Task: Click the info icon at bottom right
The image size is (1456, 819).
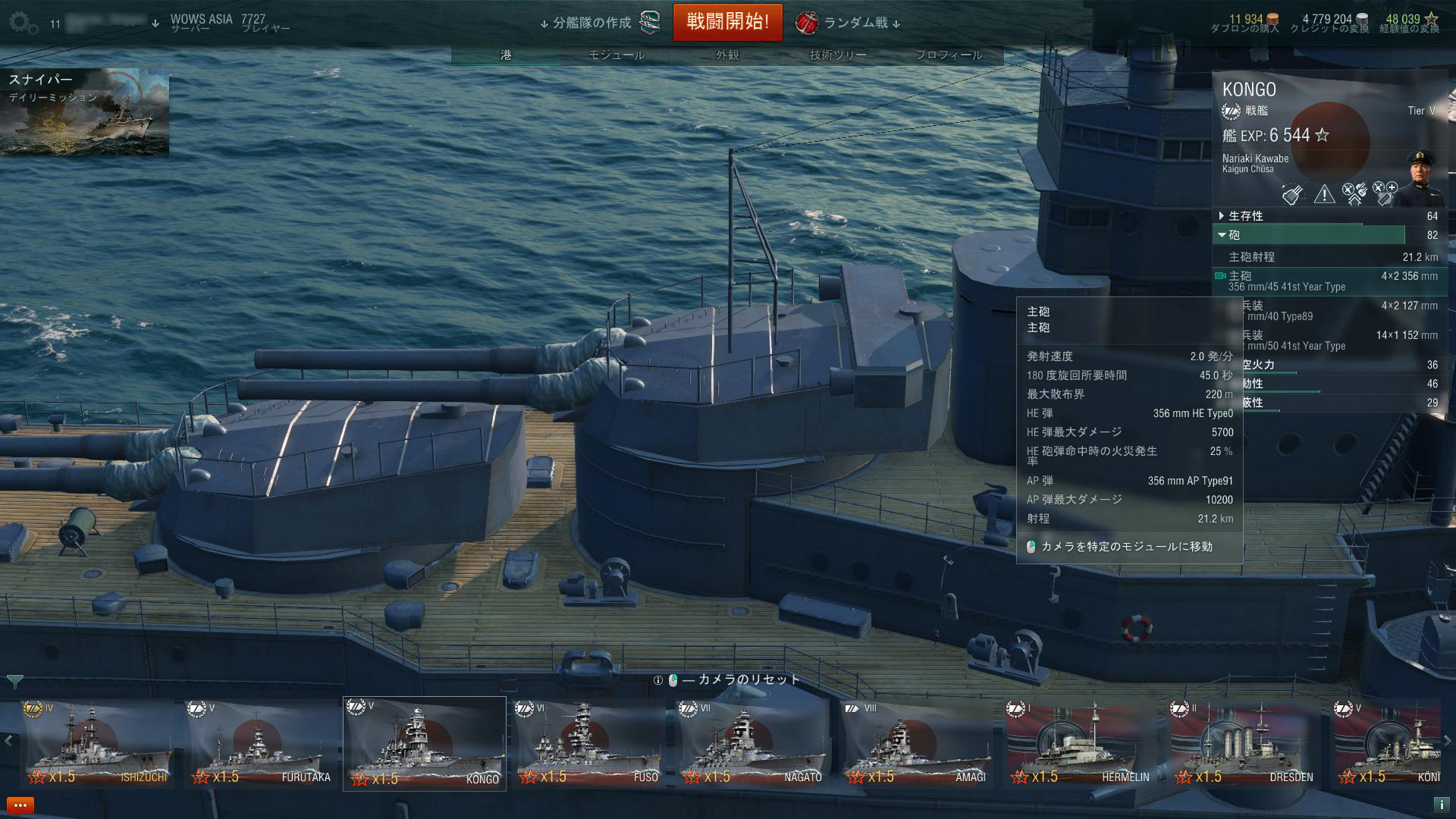Action: pyautogui.click(x=1440, y=805)
